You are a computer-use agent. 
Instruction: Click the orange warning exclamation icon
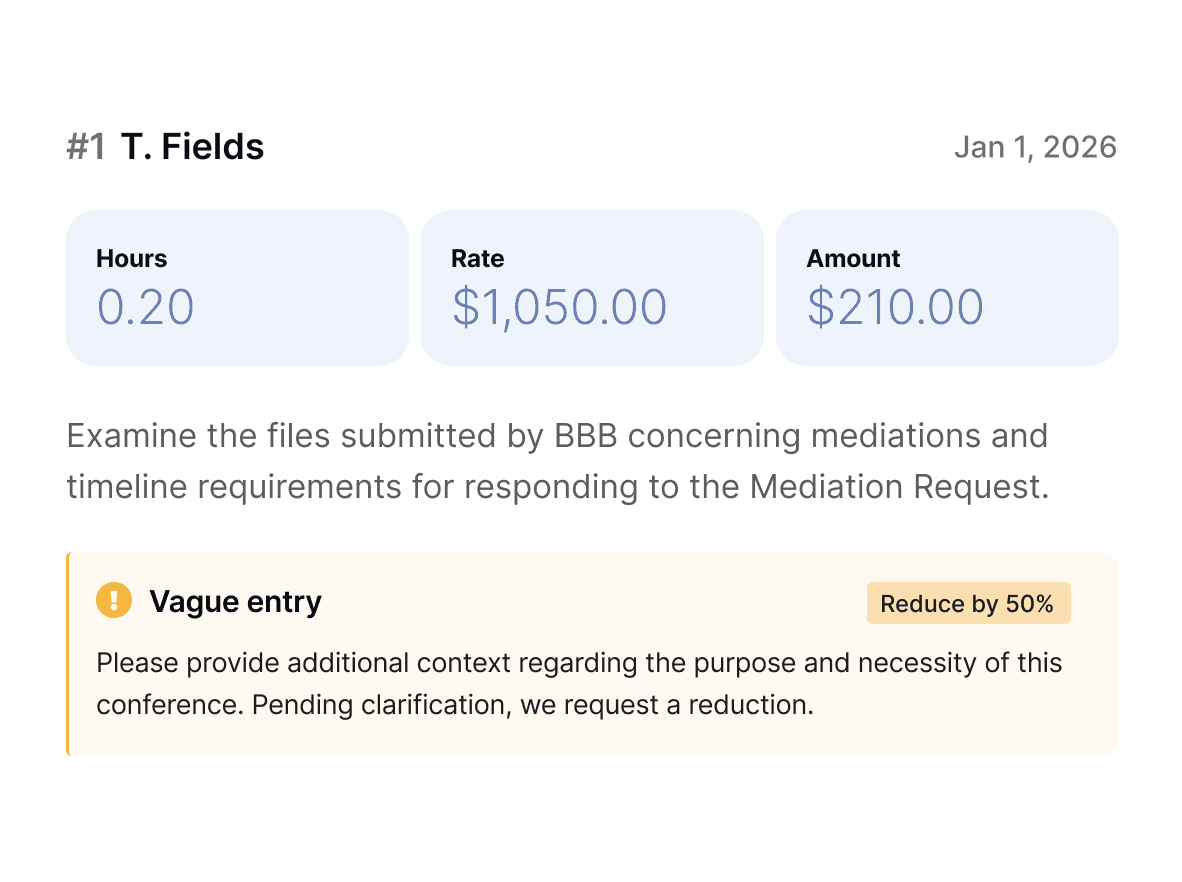[114, 601]
